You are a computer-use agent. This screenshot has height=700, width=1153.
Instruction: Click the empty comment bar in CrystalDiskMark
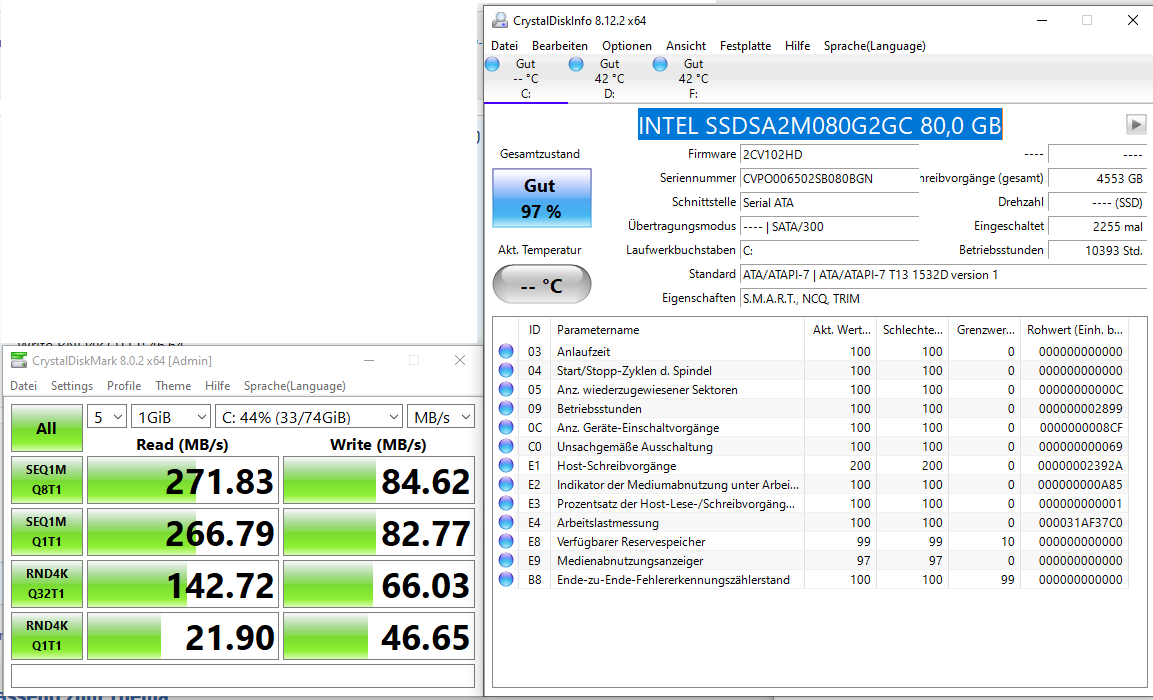(x=243, y=676)
